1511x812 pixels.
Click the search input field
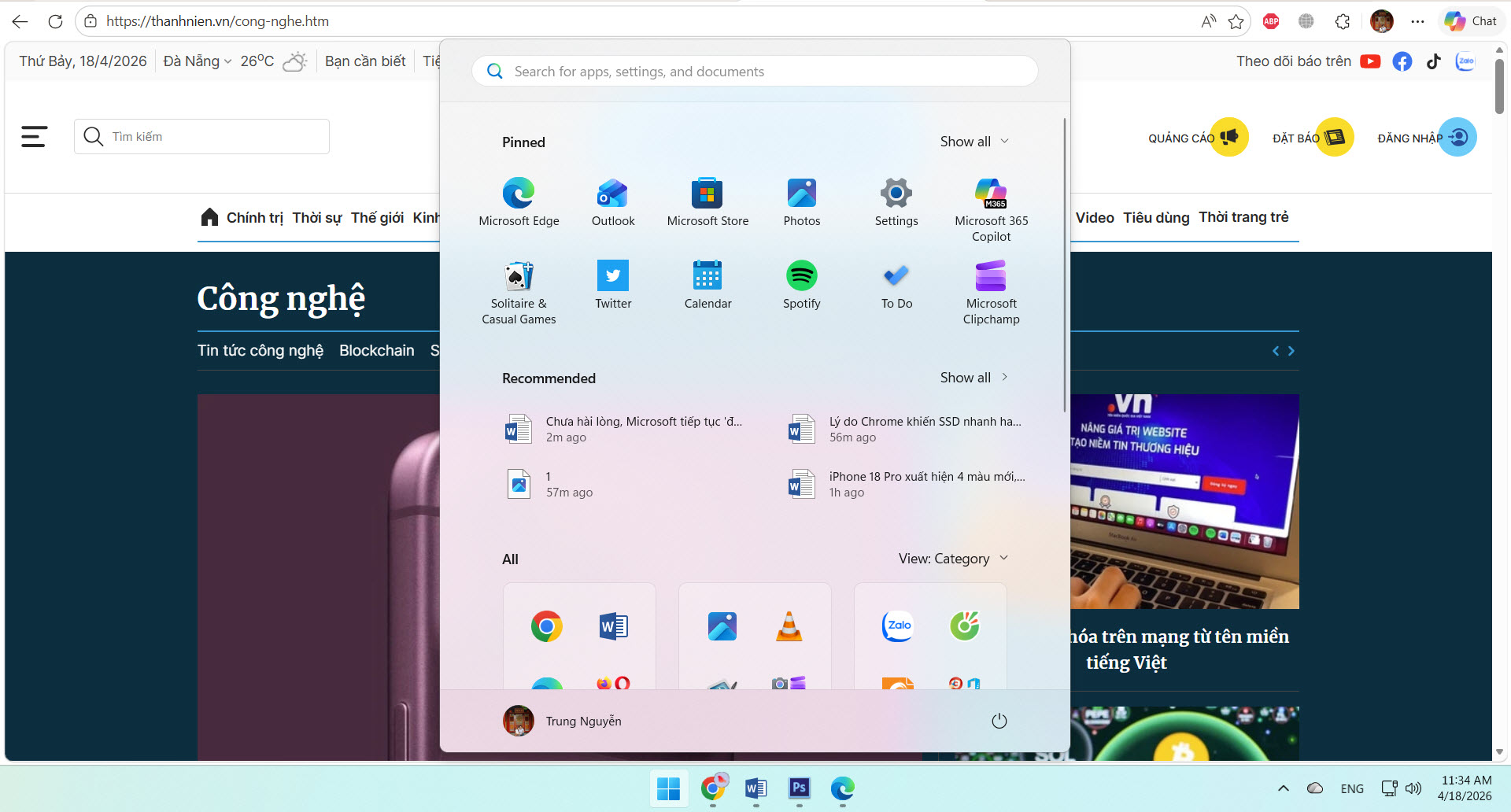point(754,71)
